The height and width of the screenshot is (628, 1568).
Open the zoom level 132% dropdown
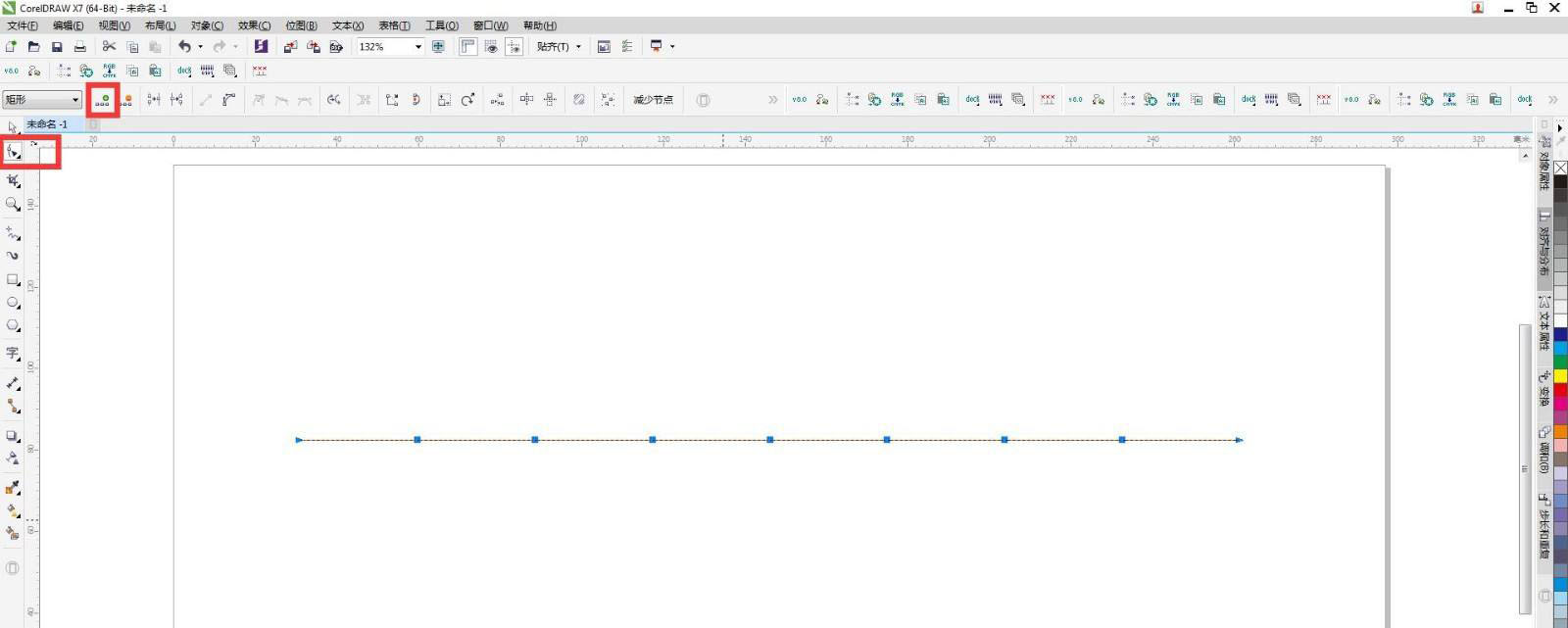click(x=418, y=47)
